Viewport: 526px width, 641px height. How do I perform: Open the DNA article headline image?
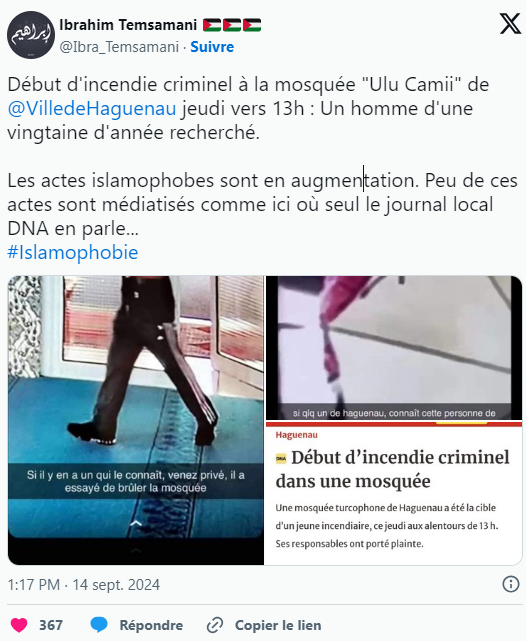click(x=394, y=493)
